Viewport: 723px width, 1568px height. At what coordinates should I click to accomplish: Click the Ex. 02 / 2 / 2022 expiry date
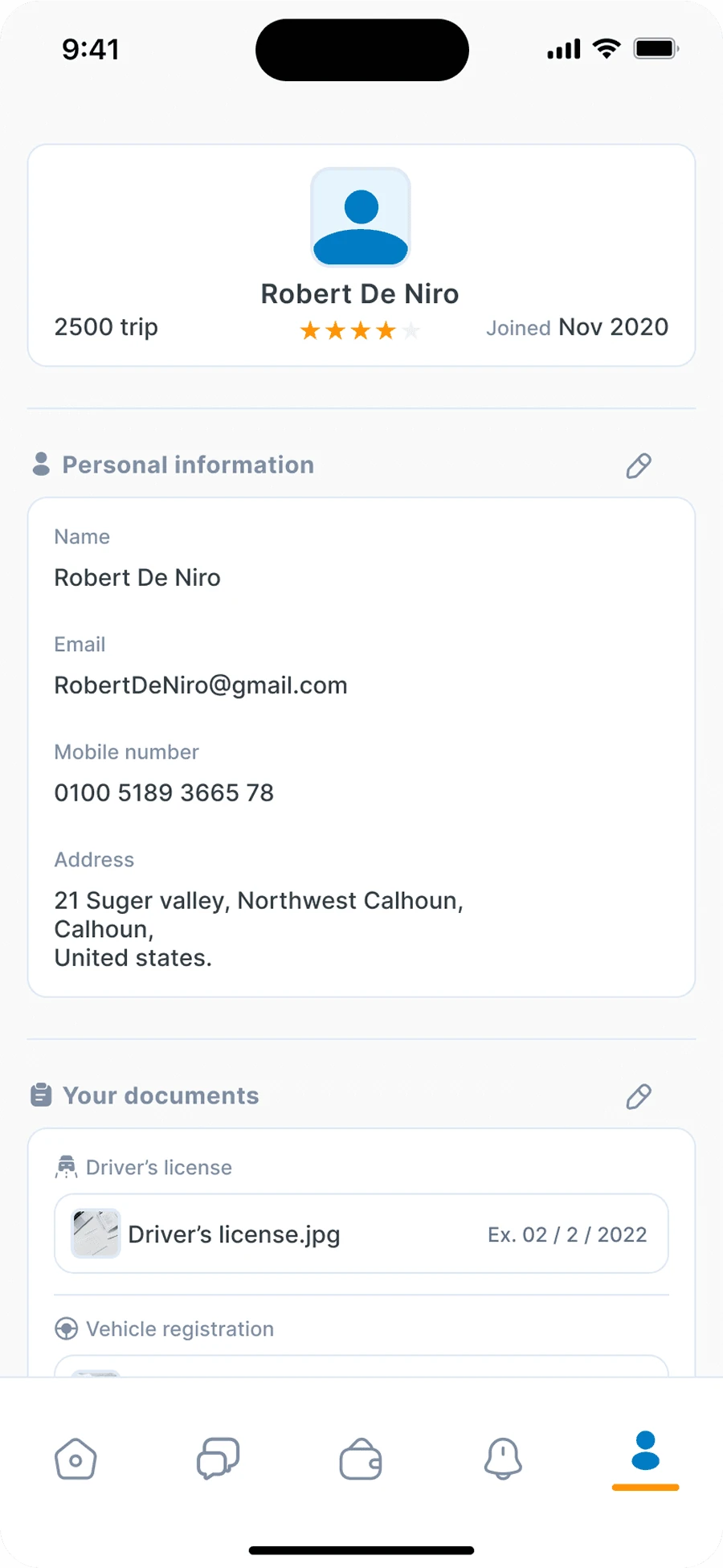coord(567,1234)
